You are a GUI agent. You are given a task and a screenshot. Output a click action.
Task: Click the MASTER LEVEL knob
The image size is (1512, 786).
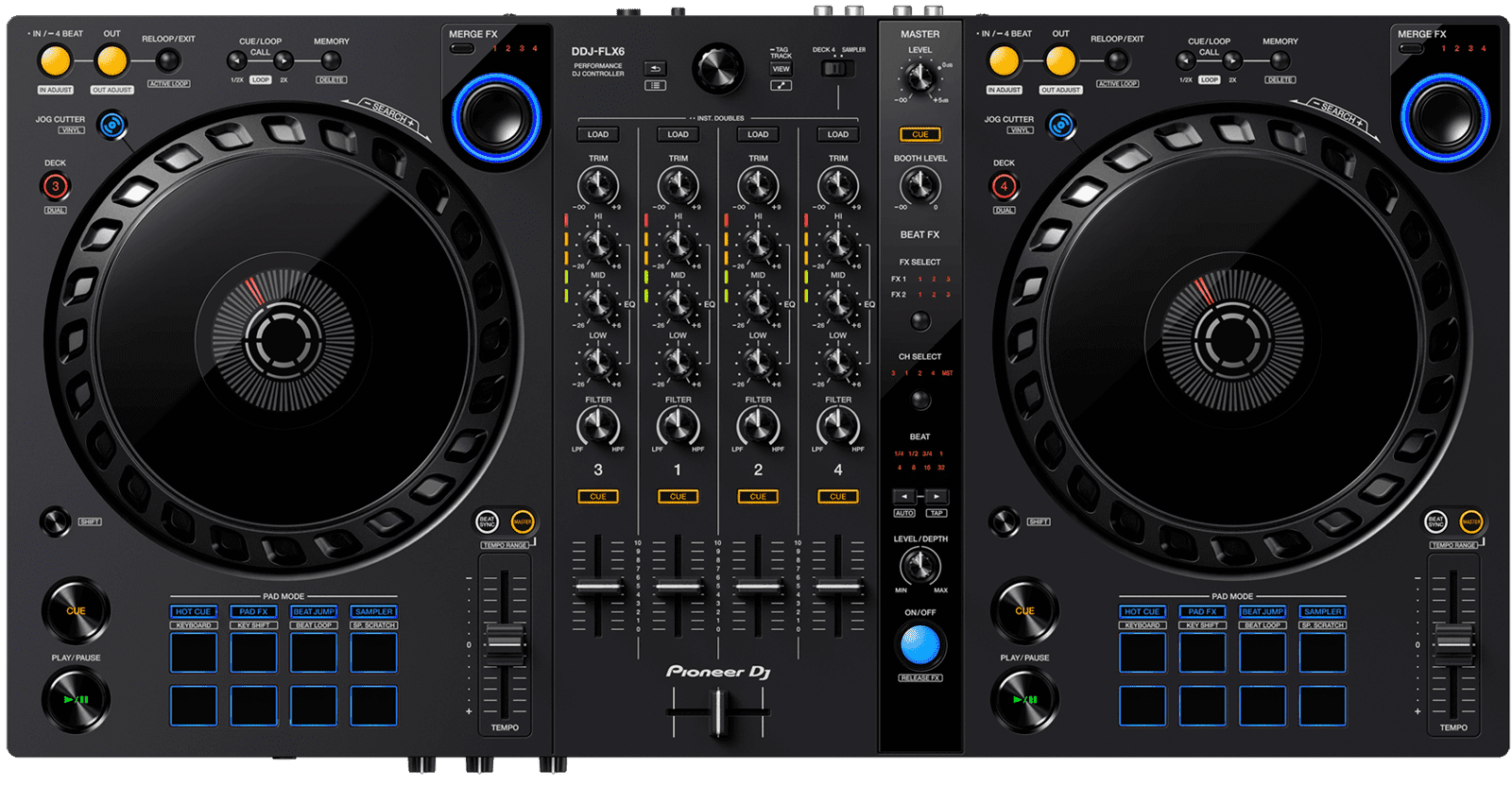point(919,77)
